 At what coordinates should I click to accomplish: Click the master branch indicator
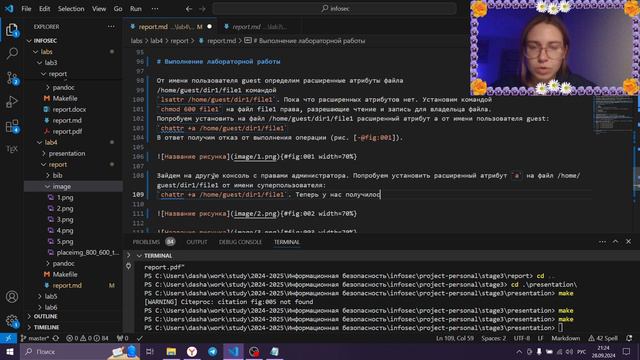click(35, 338)
